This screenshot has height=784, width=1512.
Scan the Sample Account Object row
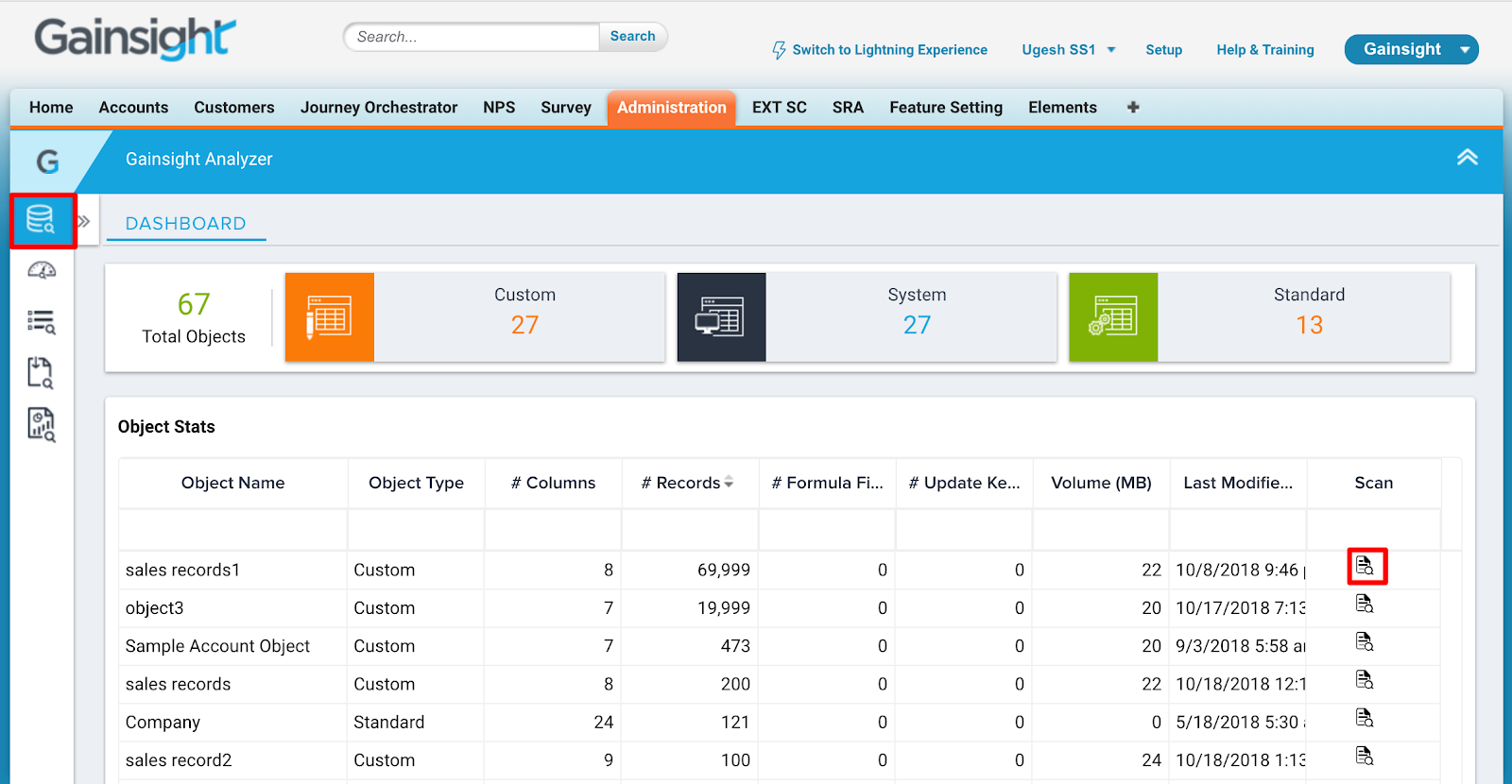click(1366, 641)
